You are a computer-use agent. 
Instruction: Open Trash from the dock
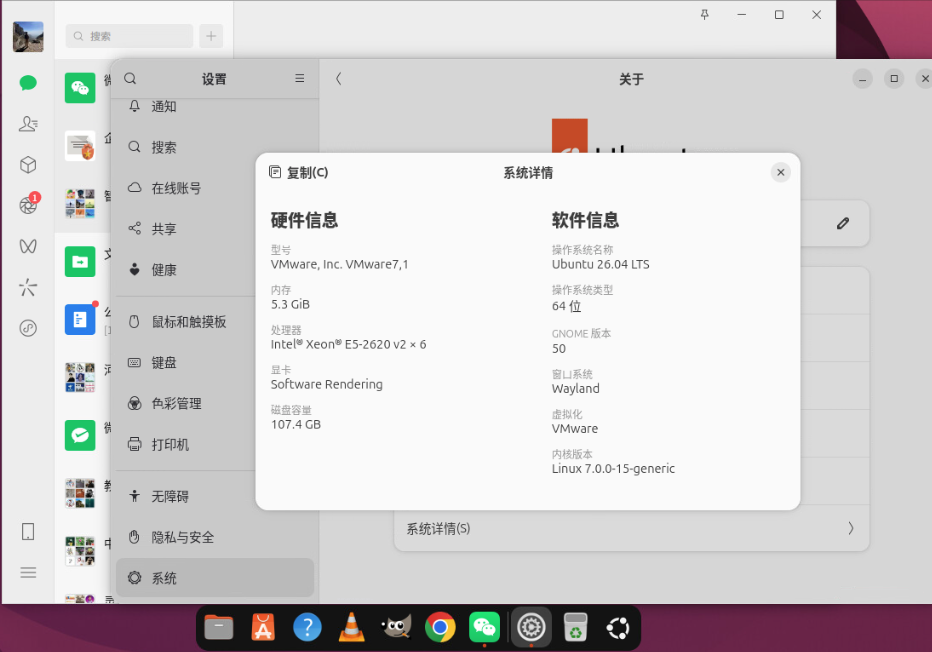[575, 628]
